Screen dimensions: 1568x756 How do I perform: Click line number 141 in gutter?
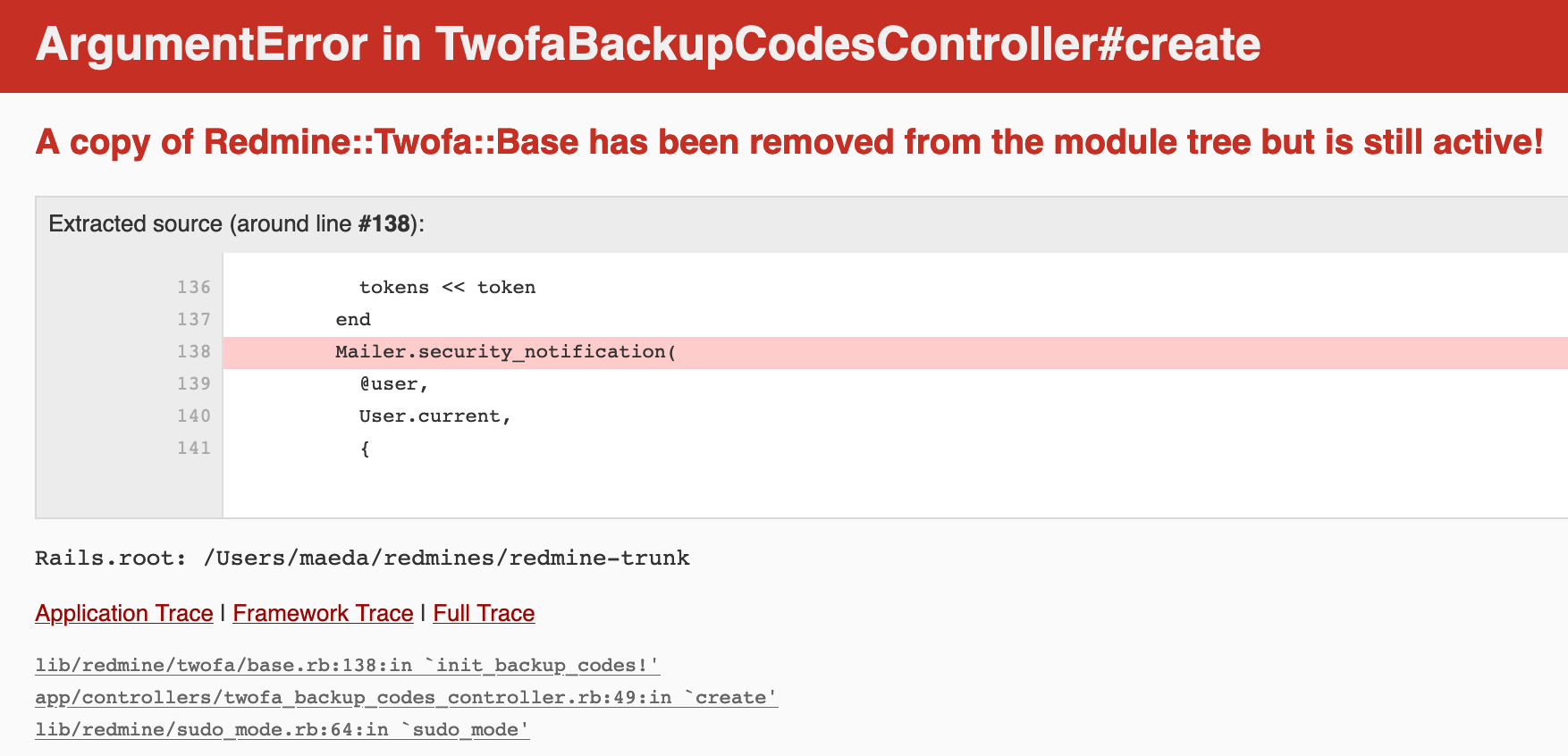(x=194, y=449)
